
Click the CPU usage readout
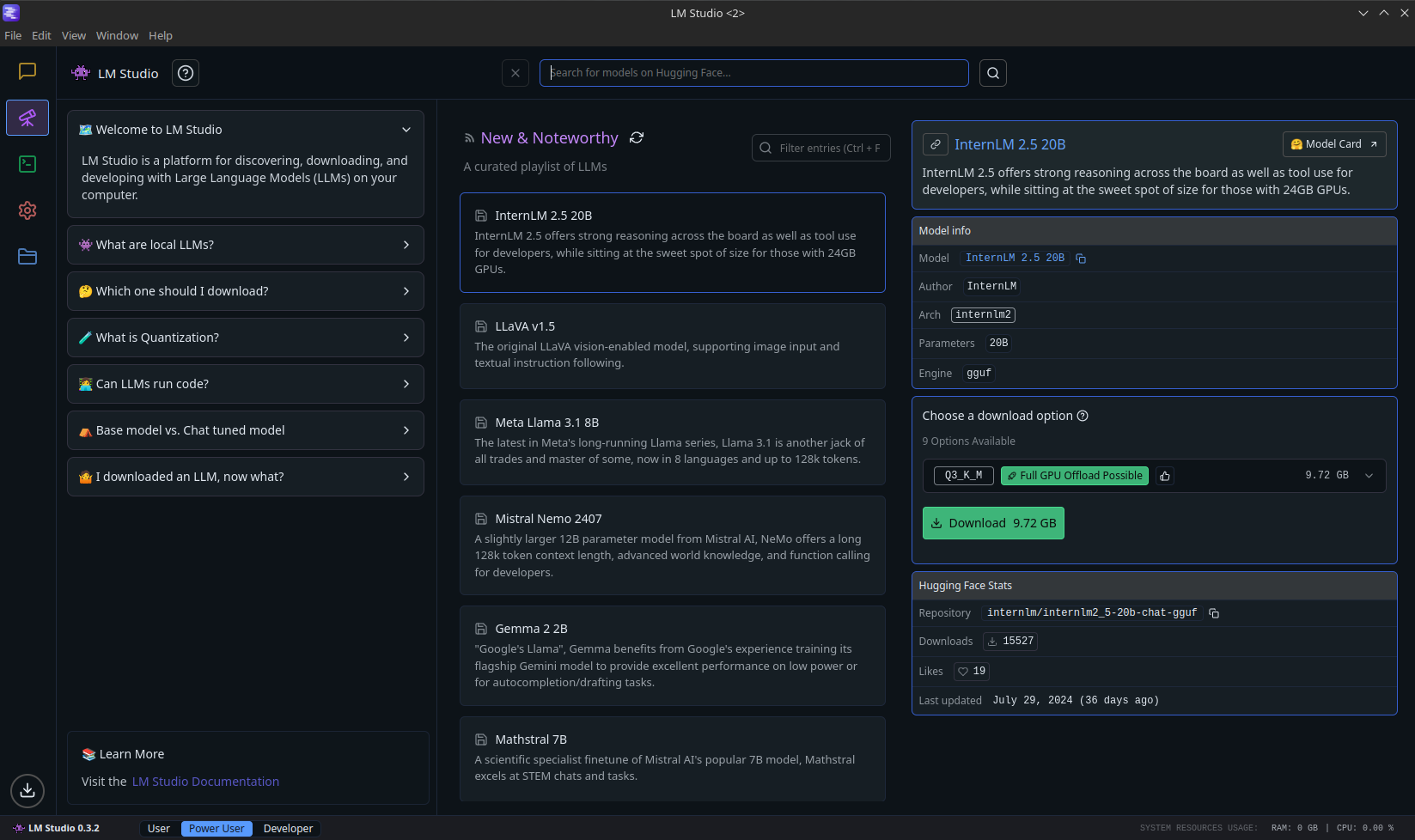click(1365, 829)
